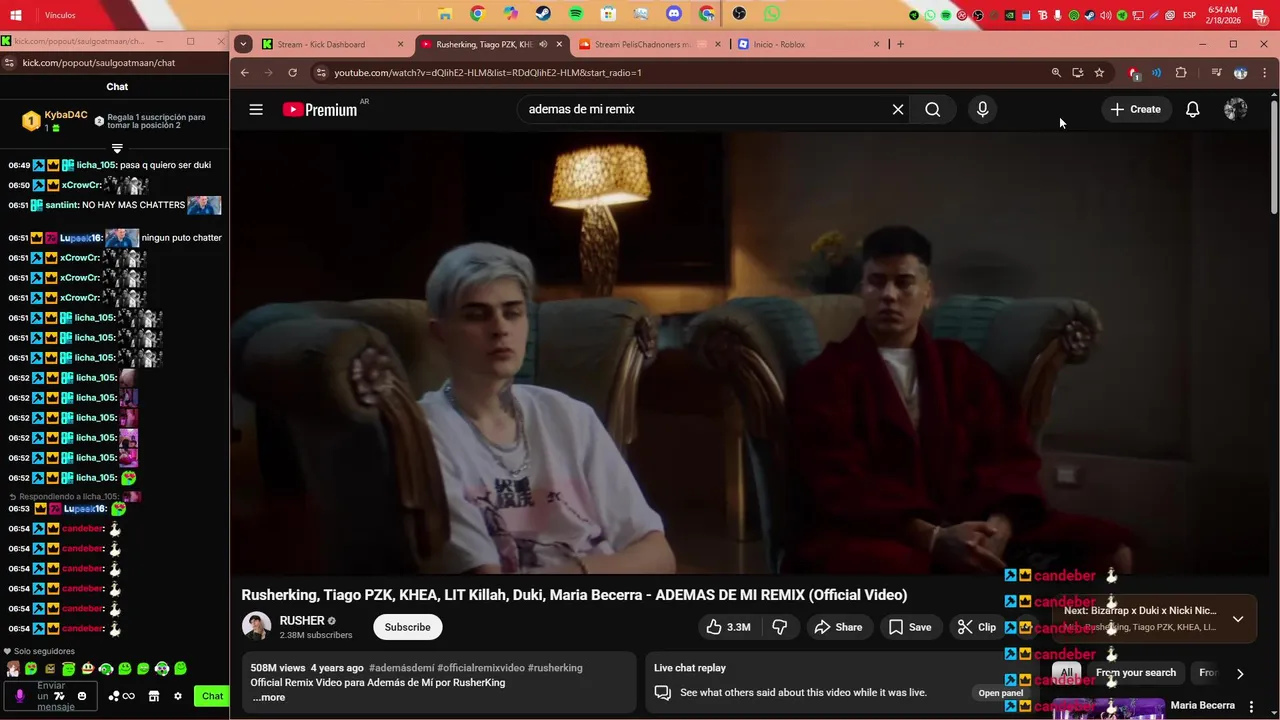Toggle the purple microphone in Kick chat
Viewport: 1280px width, 720px height.
click(20, 696)
